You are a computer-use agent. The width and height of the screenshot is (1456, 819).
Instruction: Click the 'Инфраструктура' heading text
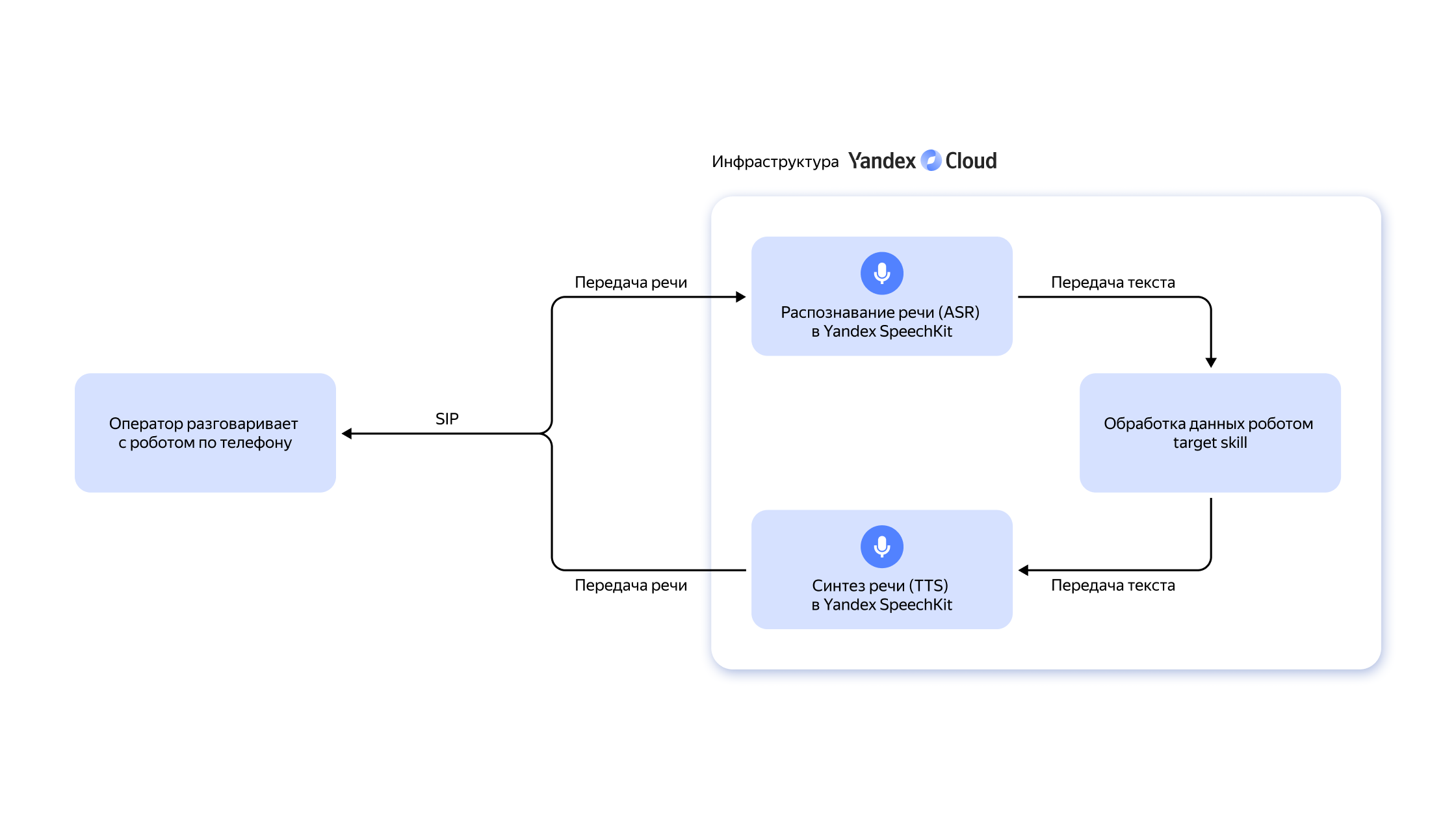775,162
